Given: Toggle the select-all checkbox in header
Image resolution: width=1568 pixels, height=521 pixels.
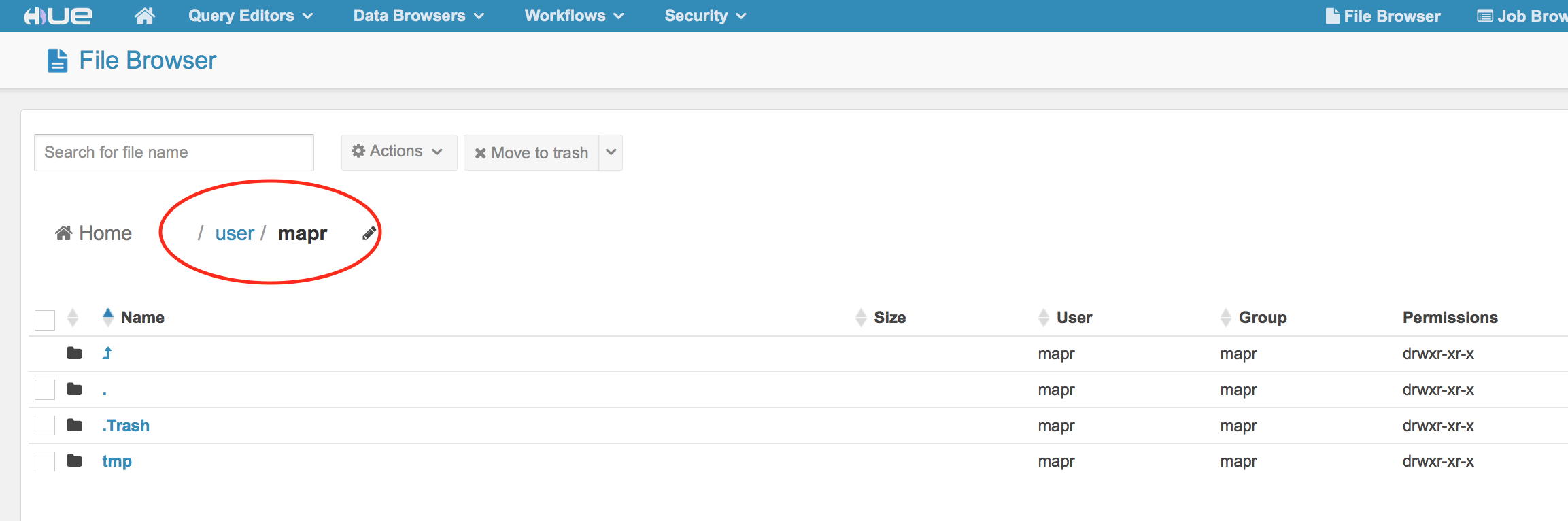Looking at the screenshot, I should pyautogui.click(x=45, y=319).
